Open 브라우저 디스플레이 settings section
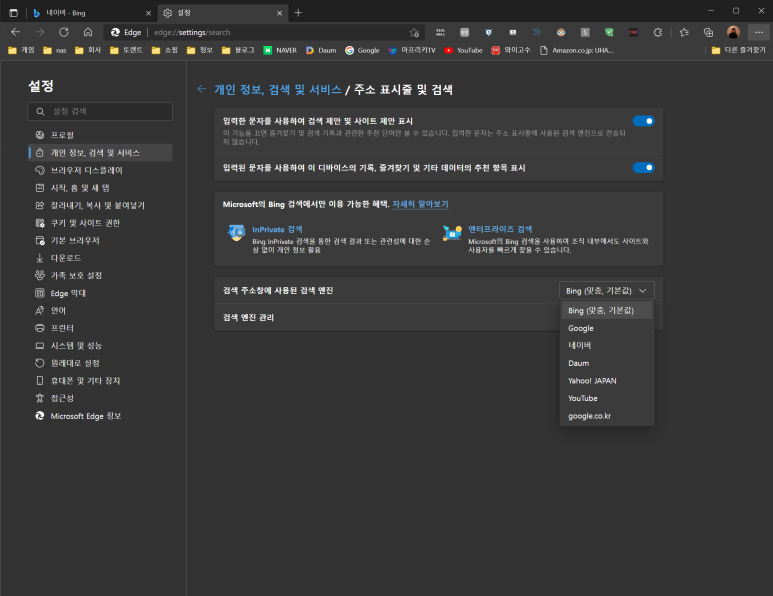The height and width of the screenshot is (596, 773). pyautogui.click(x=100, y=171)
